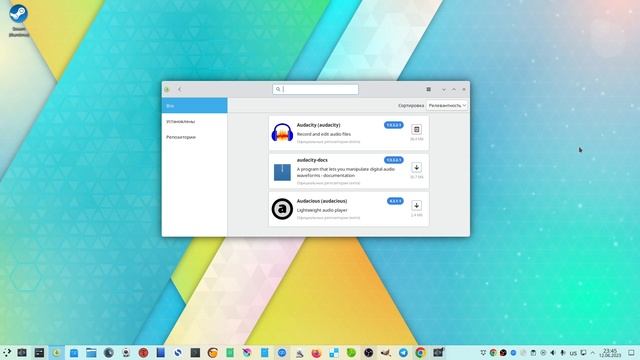
Task: Select the 'Репозитории' sidebar category
Action: click(x=194, y=137)
